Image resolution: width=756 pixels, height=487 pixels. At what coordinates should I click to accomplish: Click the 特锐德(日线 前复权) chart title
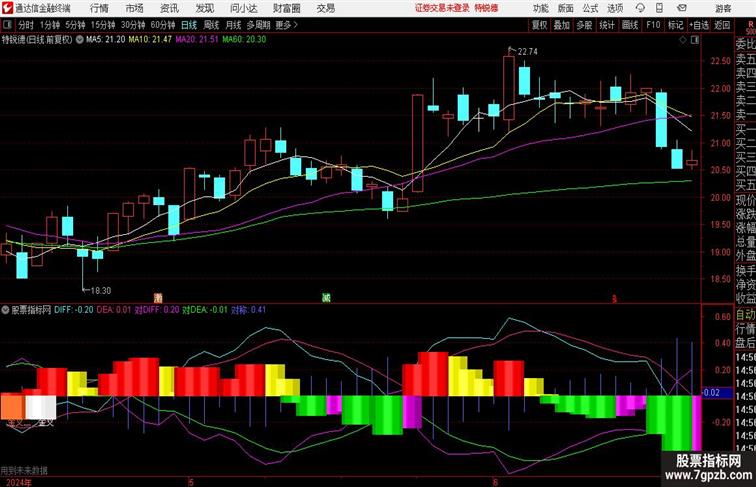click(x=37, y=40)
